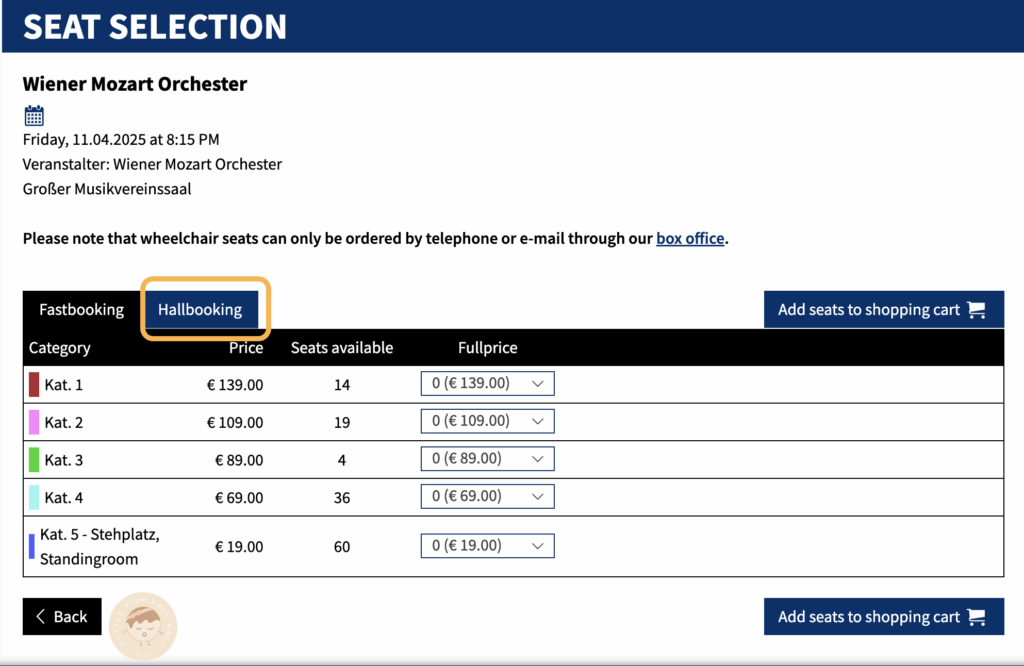Screen dimensions: 1024x666
Task: Click the cart icon in top Add seats button
Action: [x=976, y=309]
